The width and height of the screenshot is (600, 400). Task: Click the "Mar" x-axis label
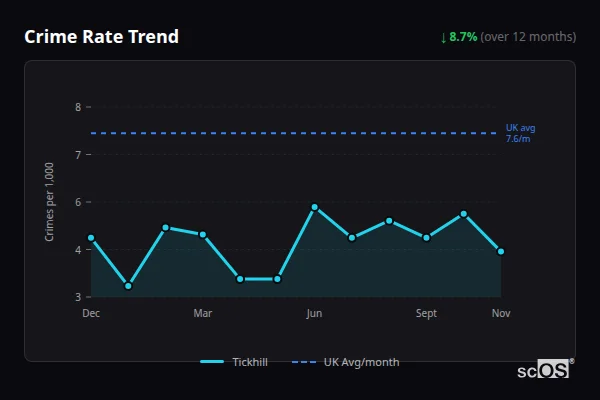coord(203,313)
